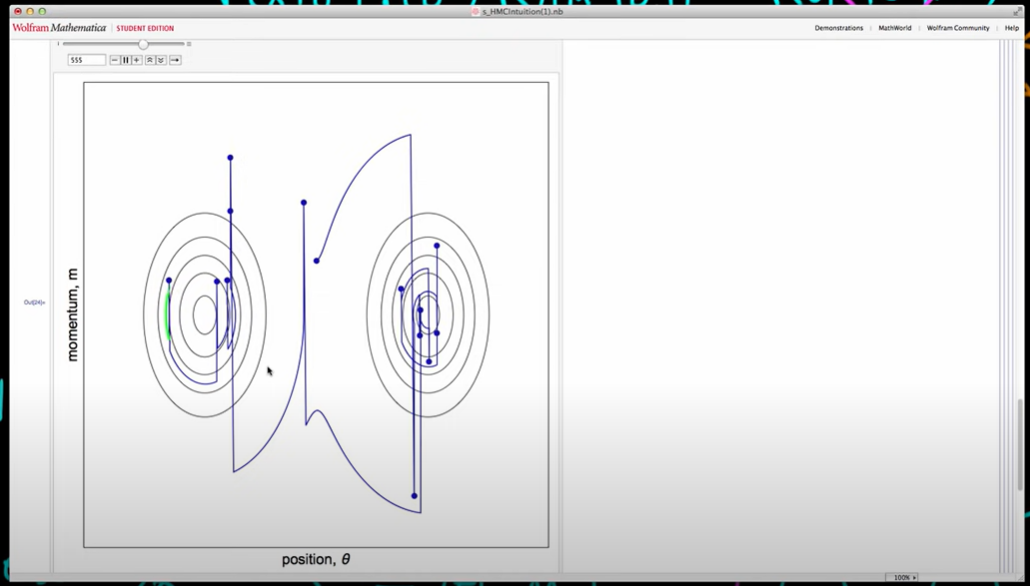Image resolution: width=1030 pixels, height=586 pixels.
Task: Step the animation back with minus button
Action: 115,60
